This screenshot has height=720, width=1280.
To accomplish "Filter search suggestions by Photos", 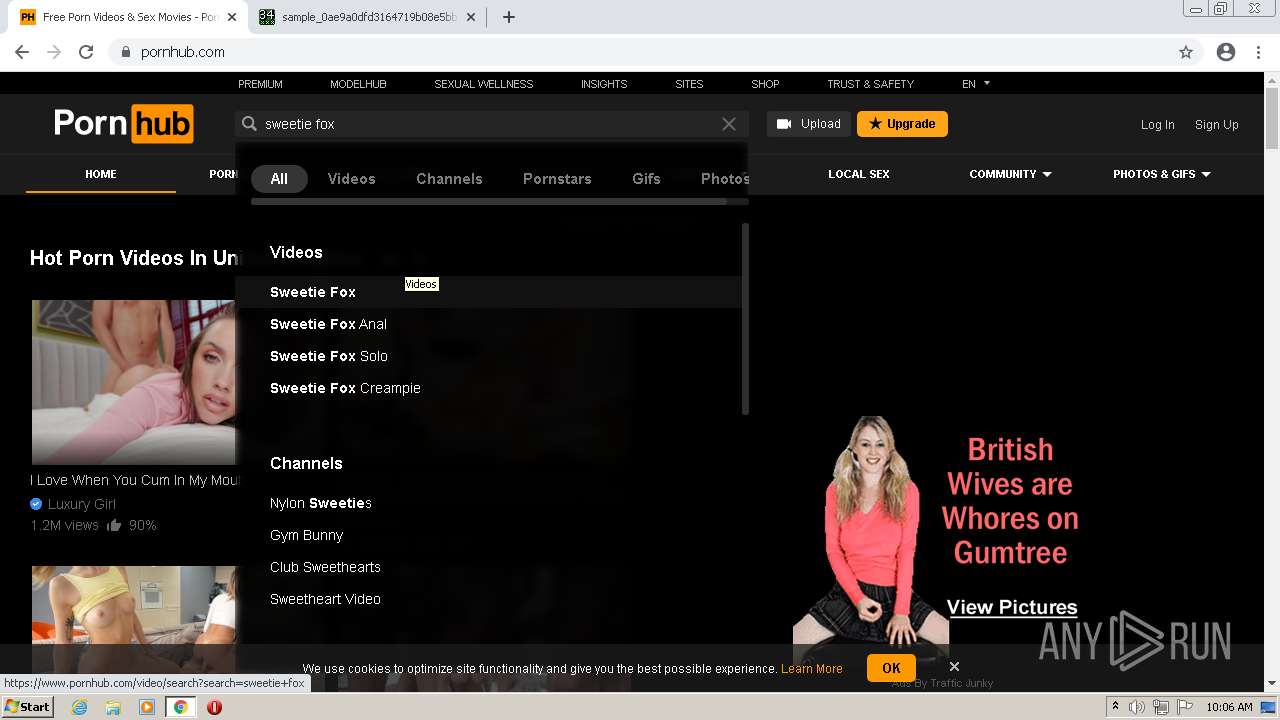I will pyautogui.click(x=725, y=179).
